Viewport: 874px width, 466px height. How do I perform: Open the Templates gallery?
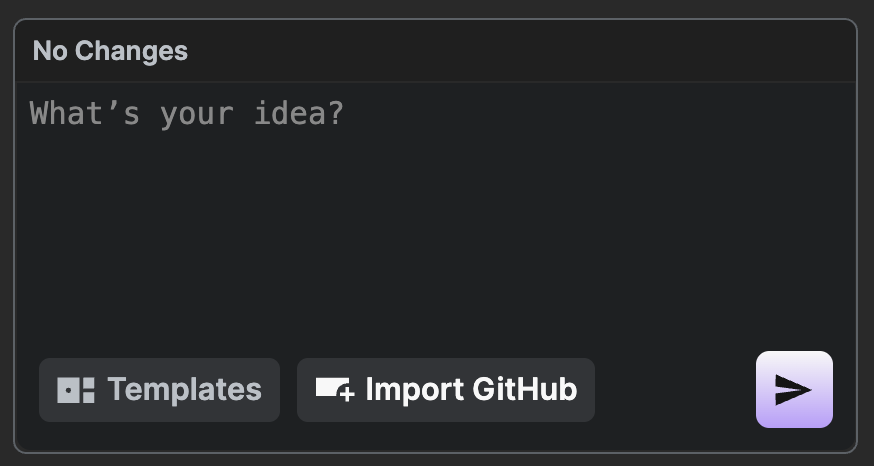coord(159,390)
